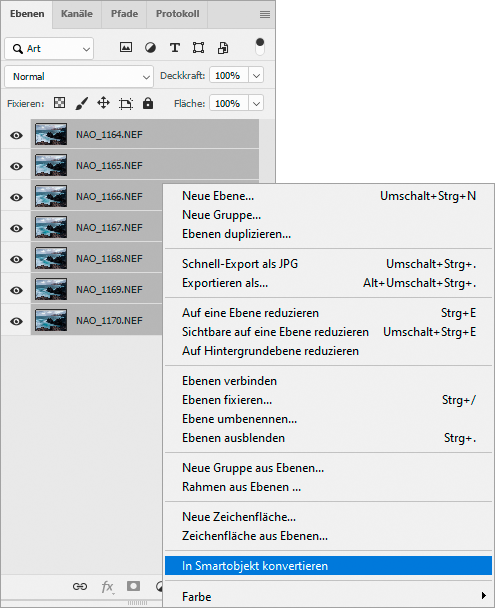The height and width of the screenshot is (608, 495).
Task: Turn layer filtering switch on or off
Action: [260, 47]
